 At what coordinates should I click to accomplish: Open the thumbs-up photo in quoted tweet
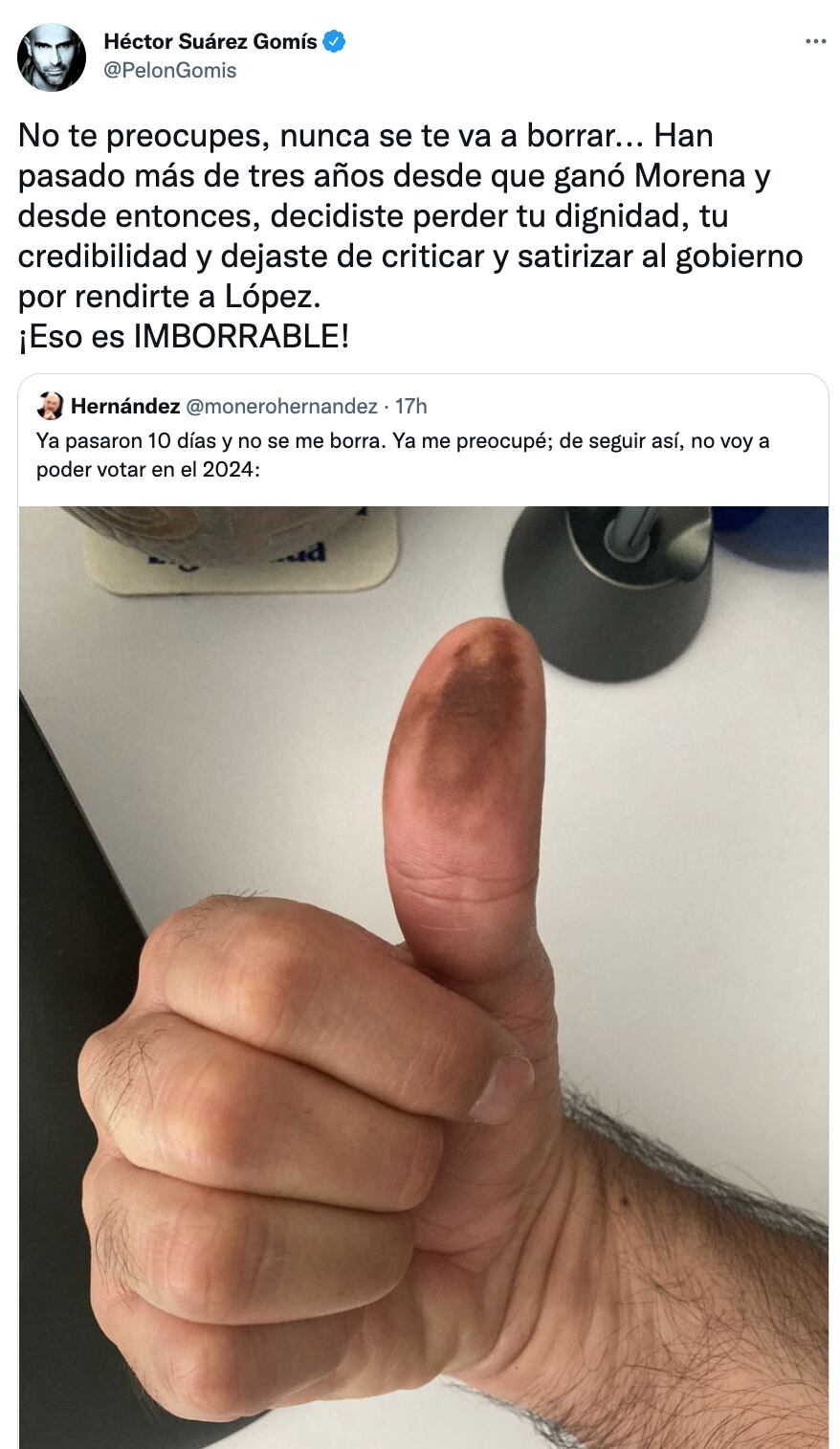coord(424,977)
